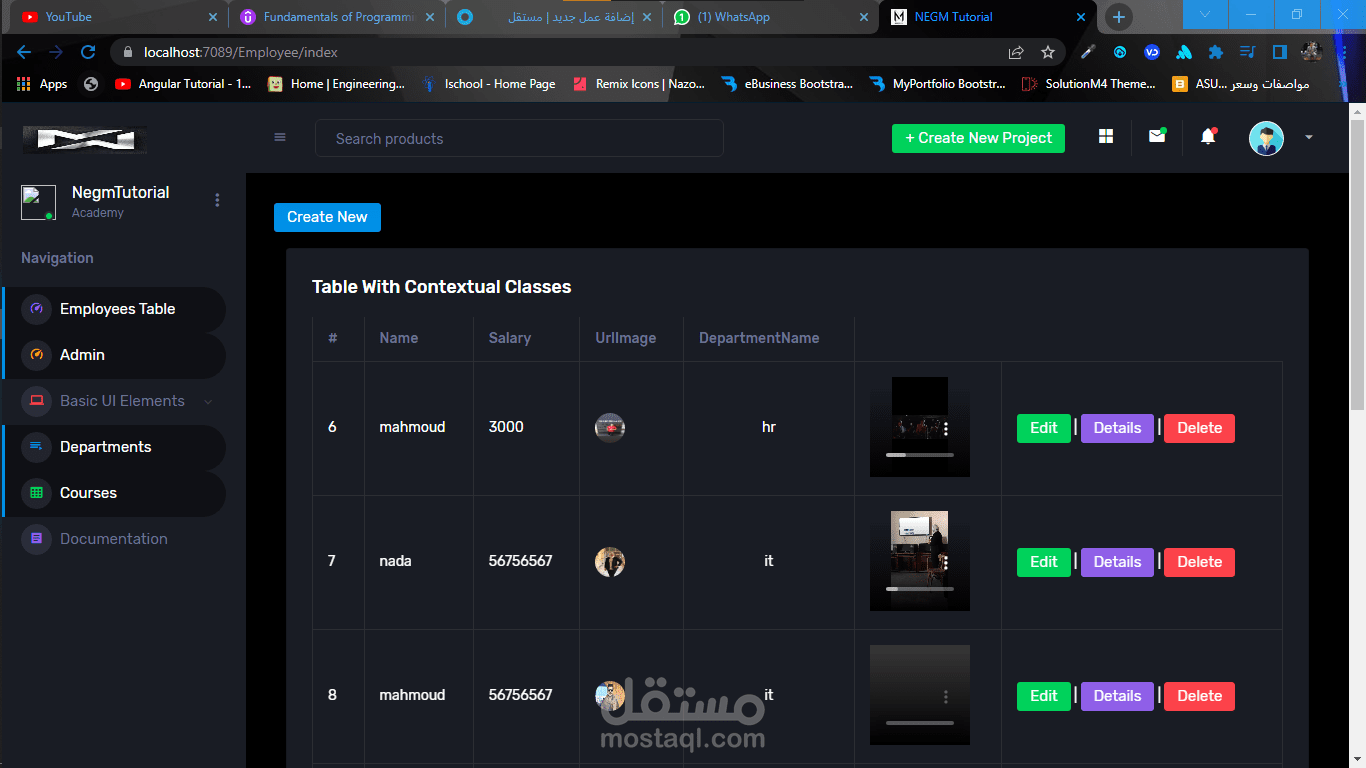Viewport: 1366px width, 768px height.
Task: Click Delete for nada
Action: coord(1199,562)
